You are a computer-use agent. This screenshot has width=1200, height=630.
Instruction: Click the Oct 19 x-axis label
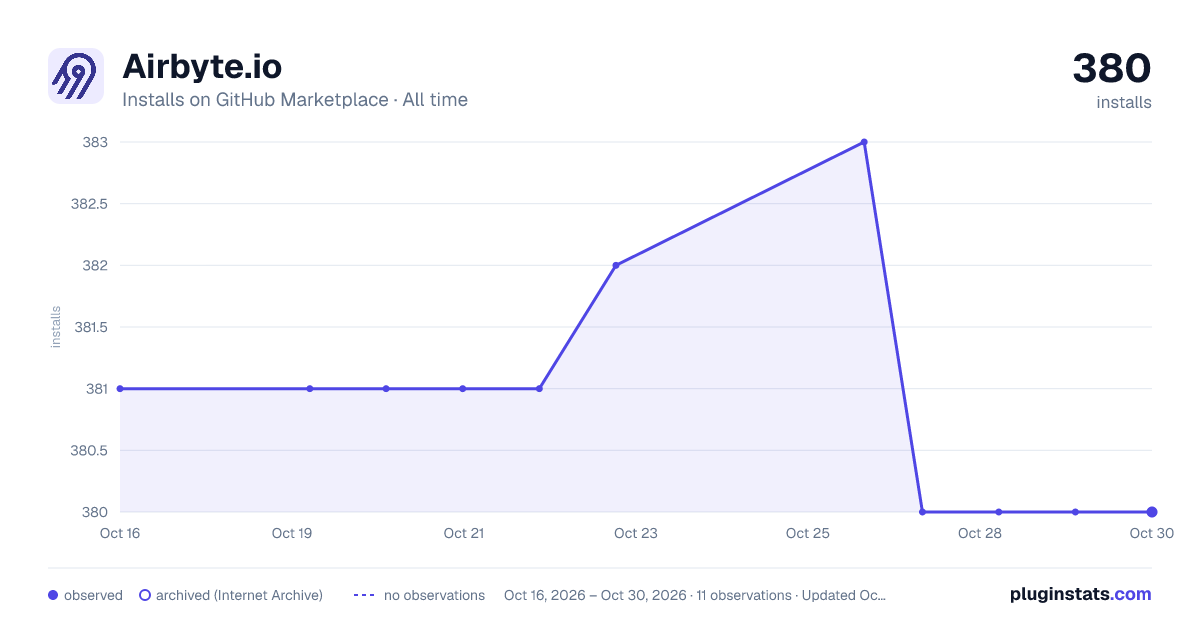click(292, 533)
